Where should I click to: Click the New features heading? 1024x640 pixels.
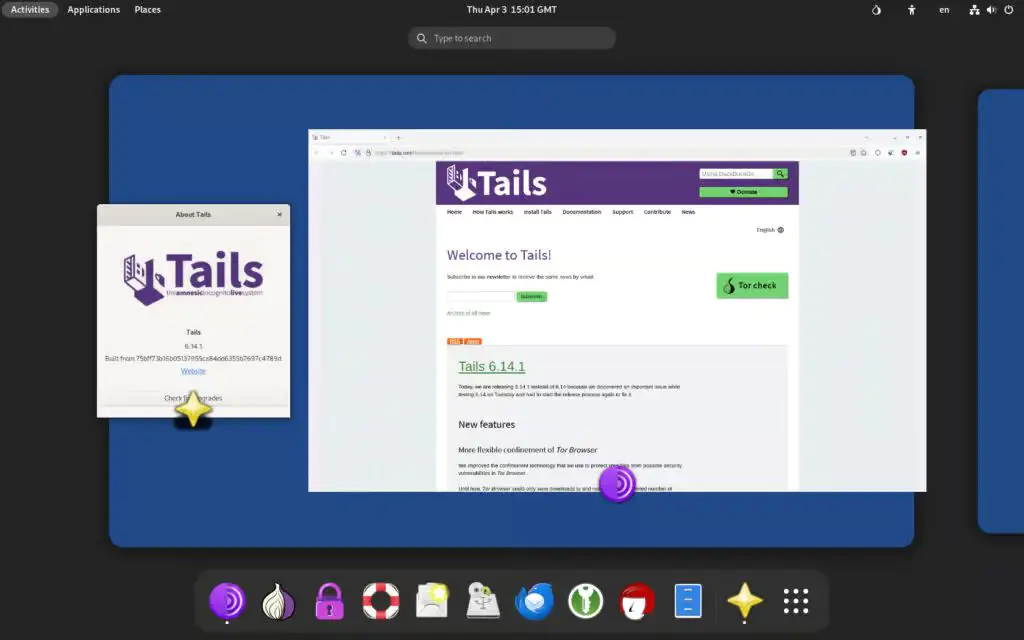point(487,424)
